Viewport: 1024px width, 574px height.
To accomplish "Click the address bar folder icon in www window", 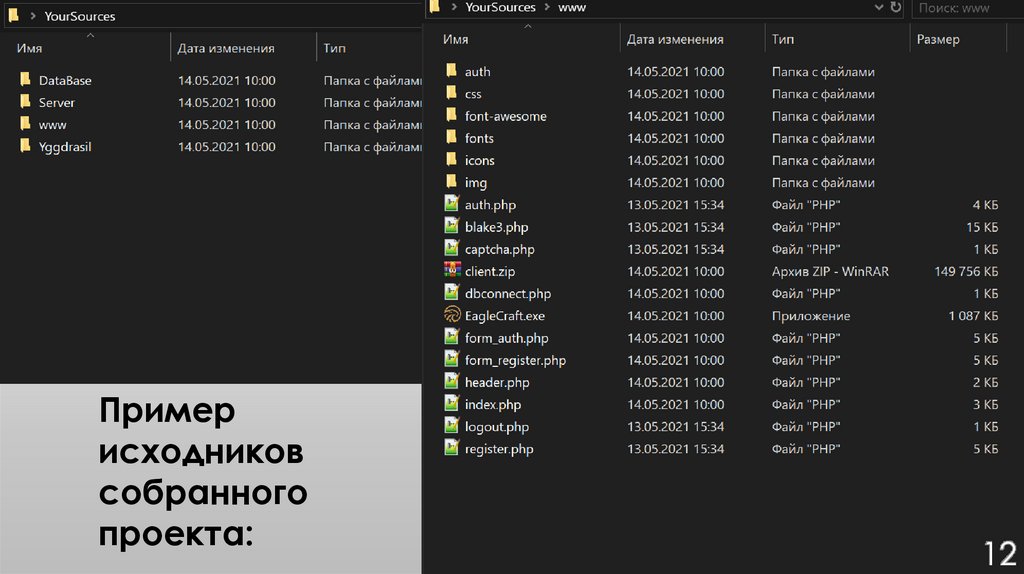I will click(435, 7).
